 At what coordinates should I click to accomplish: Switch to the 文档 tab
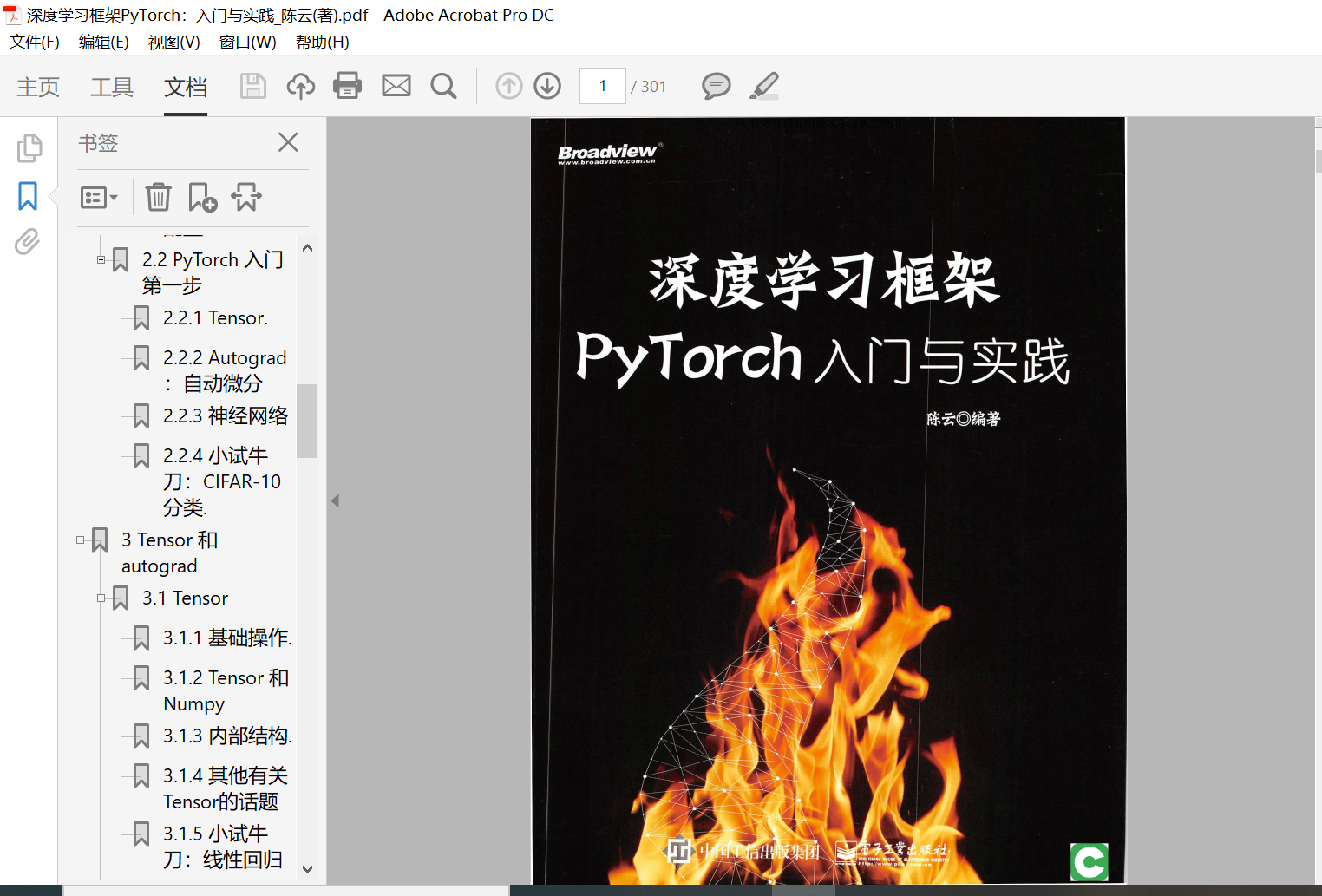click(x=186, y=87)
